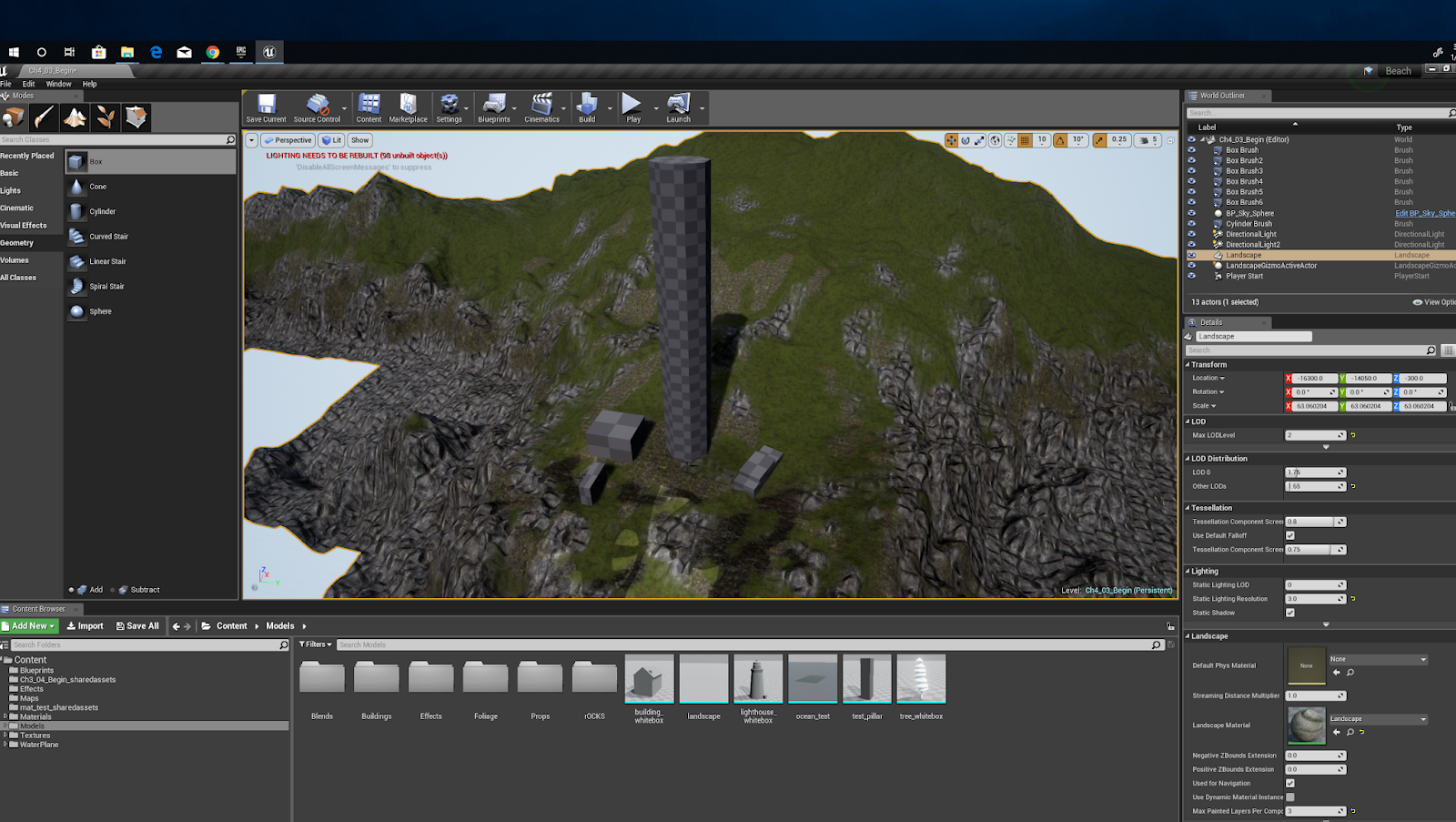This screenshot has width=1456, height=822.
Task: Select the scale gizmo in viewport toolbar
Action: (x=979, y=140)
